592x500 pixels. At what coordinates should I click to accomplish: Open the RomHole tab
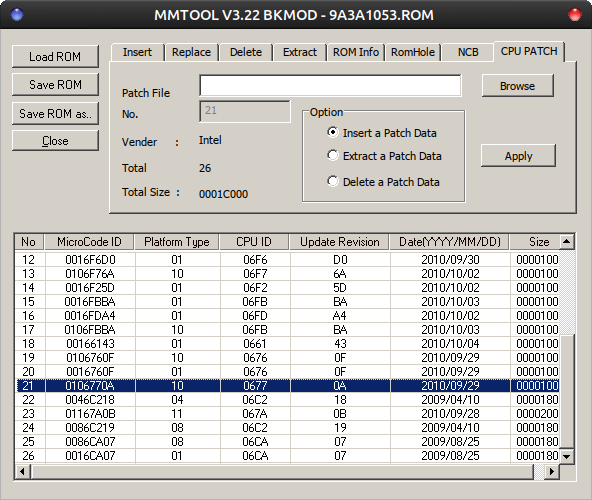[x=413, y=52]
